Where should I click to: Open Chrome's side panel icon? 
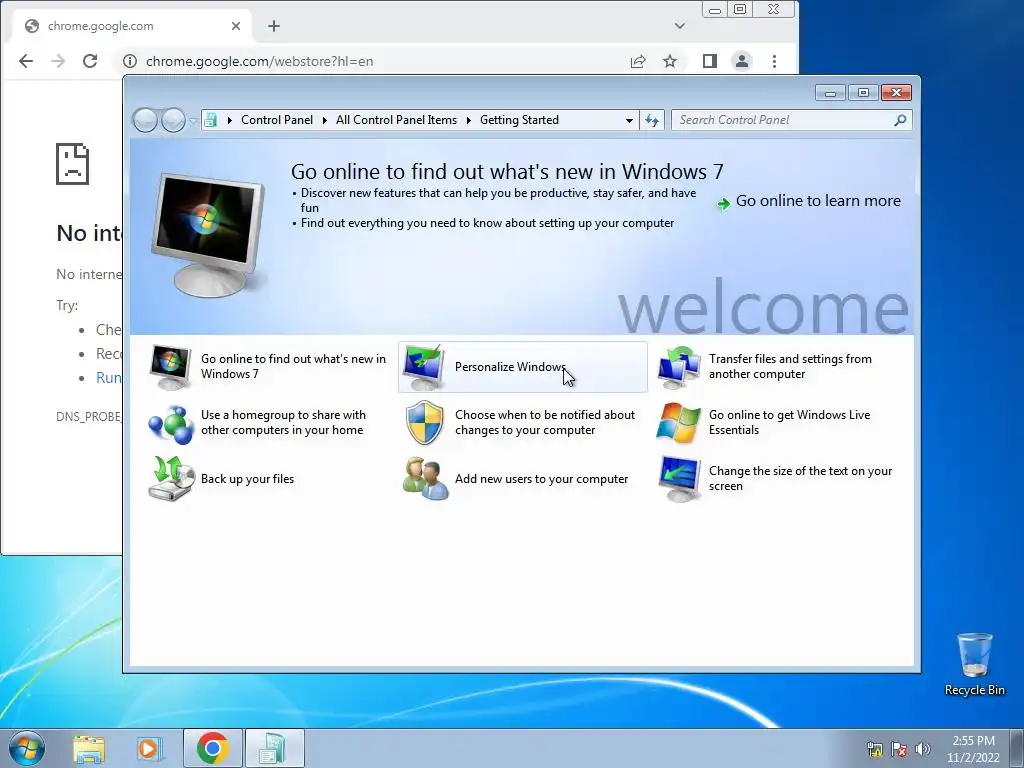(x=710, y=61)
